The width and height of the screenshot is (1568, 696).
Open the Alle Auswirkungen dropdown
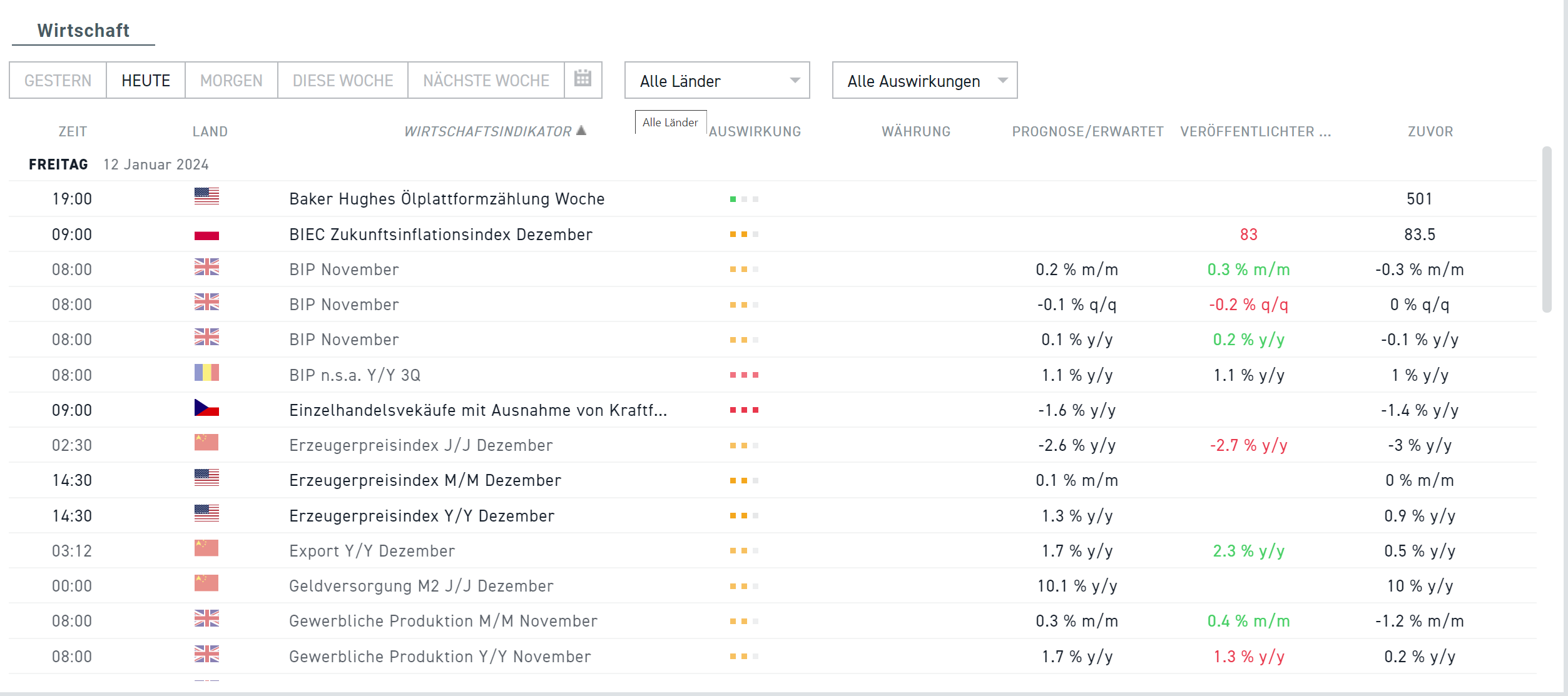[x=924, y=80]
